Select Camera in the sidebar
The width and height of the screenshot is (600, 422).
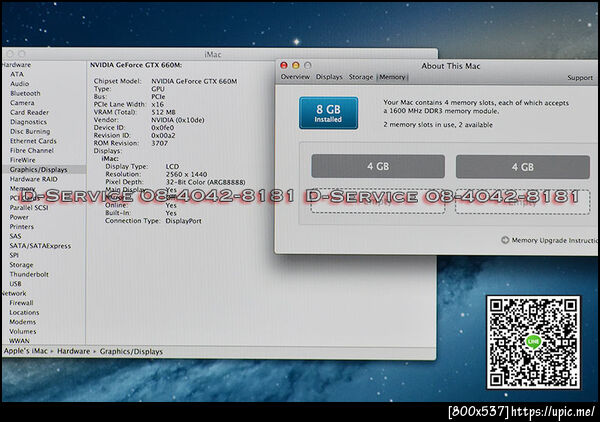coord(22,103)
